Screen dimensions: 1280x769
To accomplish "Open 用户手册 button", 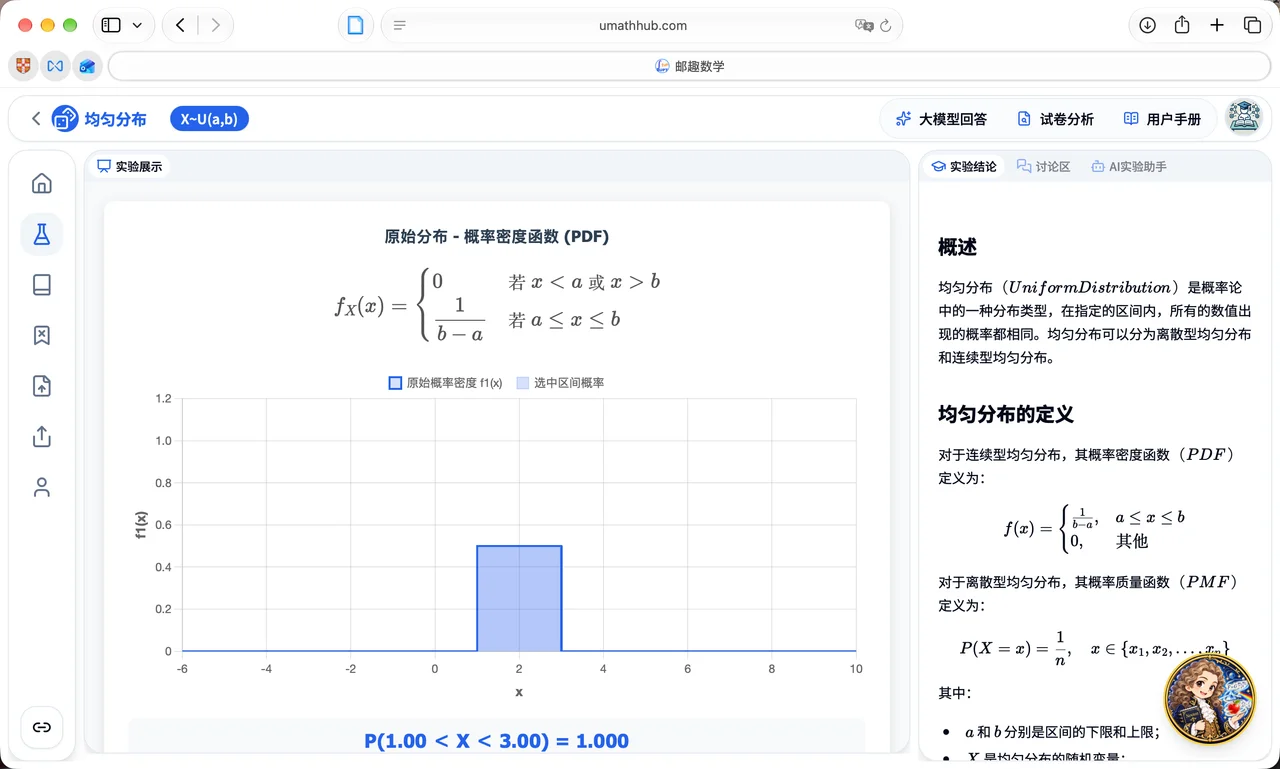I will point(1162,119).
